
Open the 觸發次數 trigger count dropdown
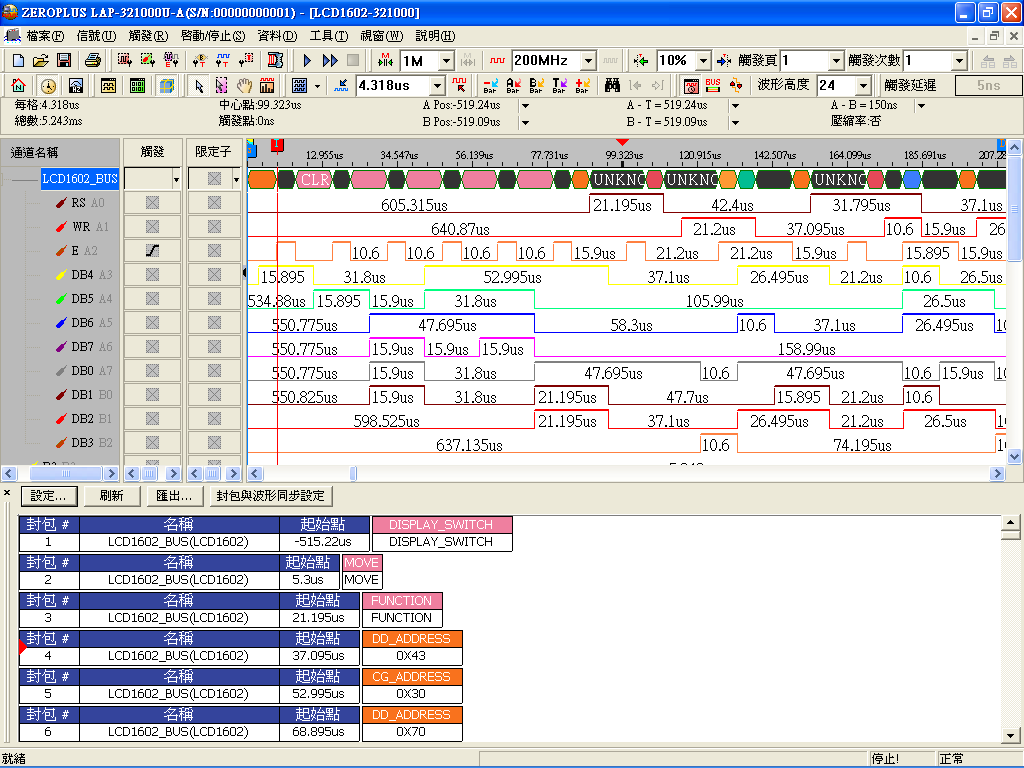click(x=959, y=61)
